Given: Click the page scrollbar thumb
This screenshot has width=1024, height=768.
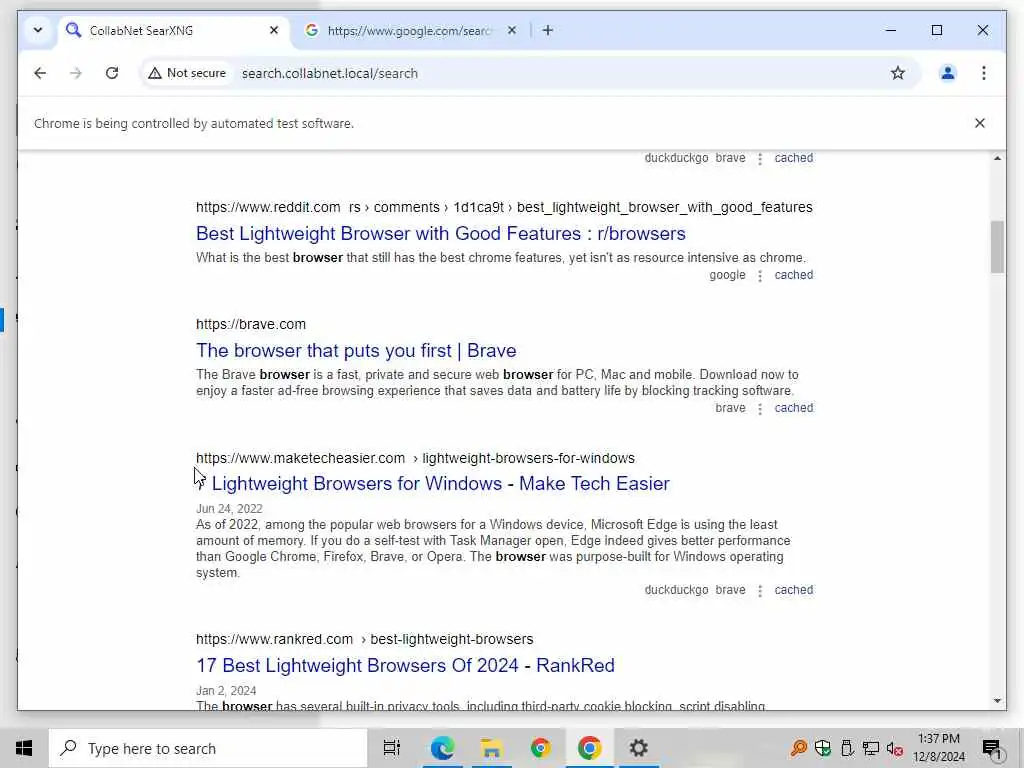Looking at the screenshot, I should (997, 247).
